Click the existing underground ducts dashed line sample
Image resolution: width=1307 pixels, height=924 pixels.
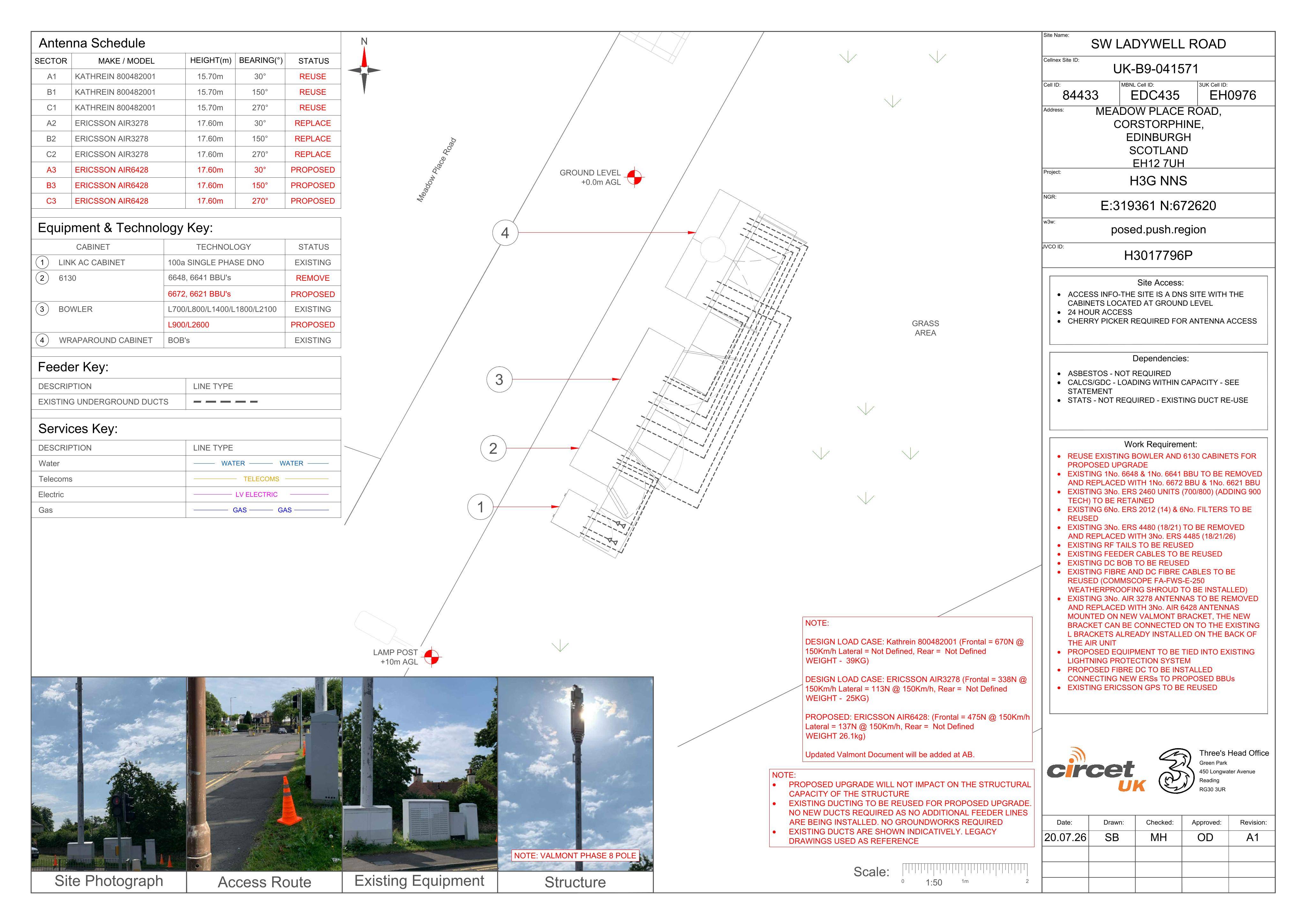pos(225,402)
